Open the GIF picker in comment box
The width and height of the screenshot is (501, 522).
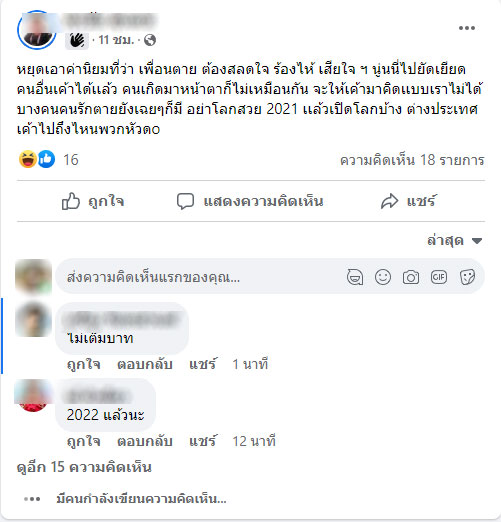point(439,277)
